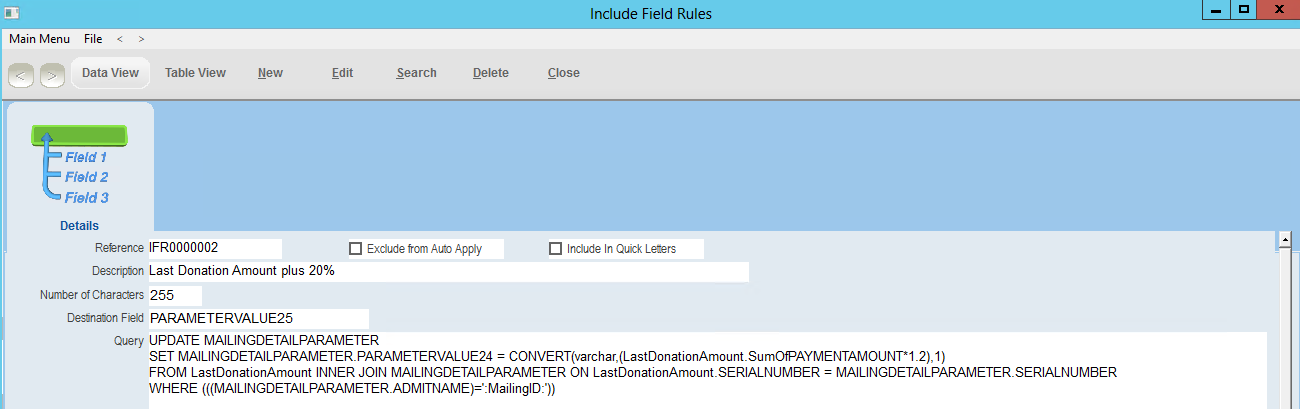Click the Edit toolbar button

click(x=342, y=73)
